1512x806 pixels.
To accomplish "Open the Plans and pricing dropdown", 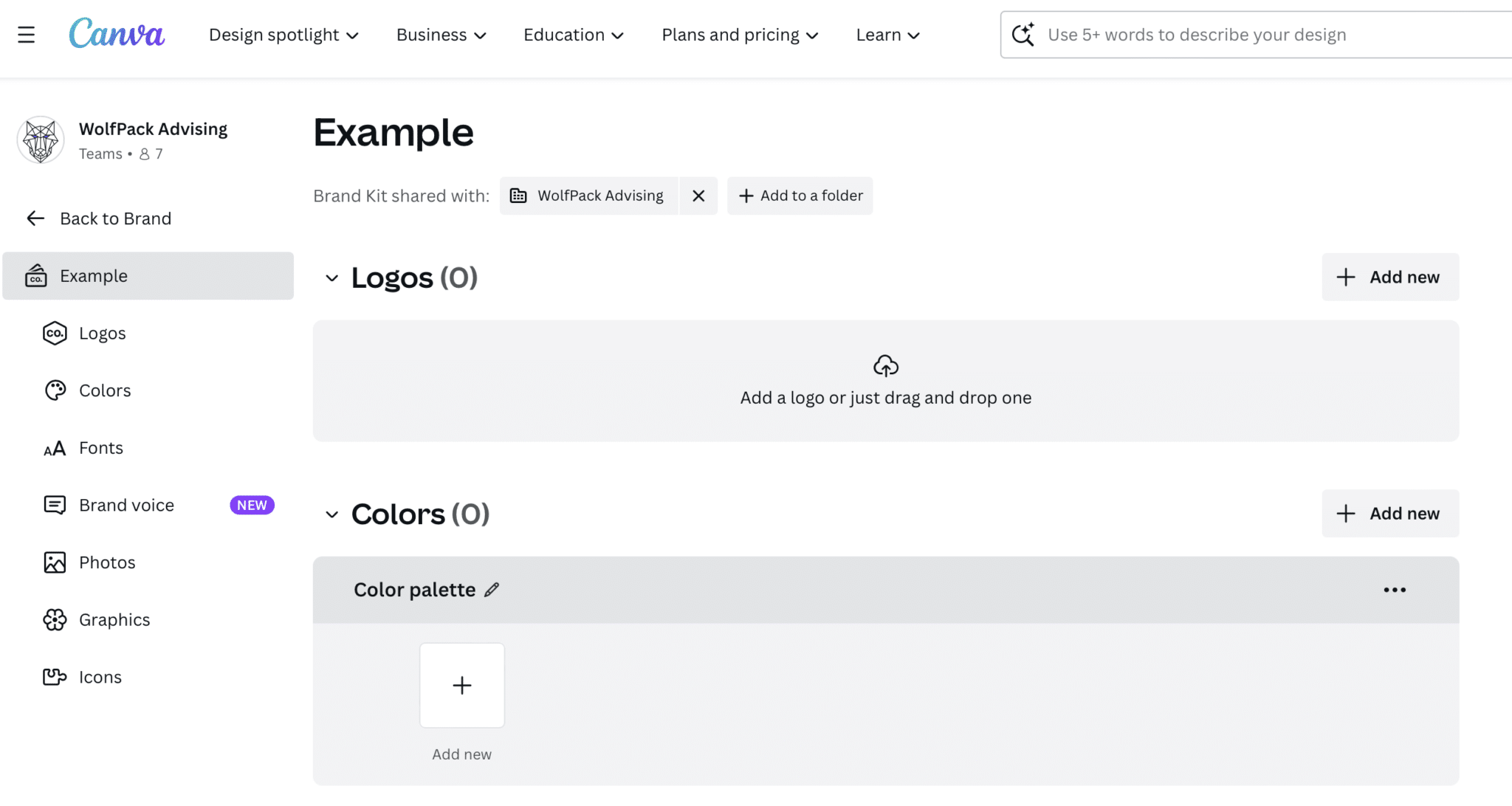I will click(740, 34).
